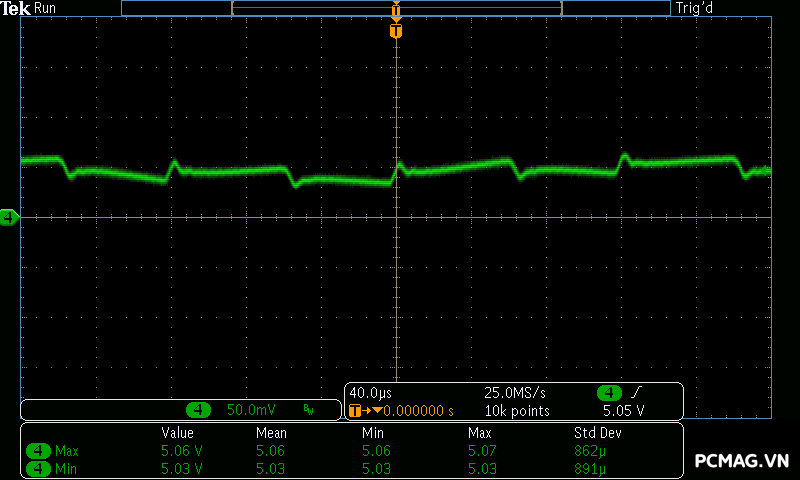Click the Trig'd trigger status label
Screen dimensions: 800x480
pos(696,8)
